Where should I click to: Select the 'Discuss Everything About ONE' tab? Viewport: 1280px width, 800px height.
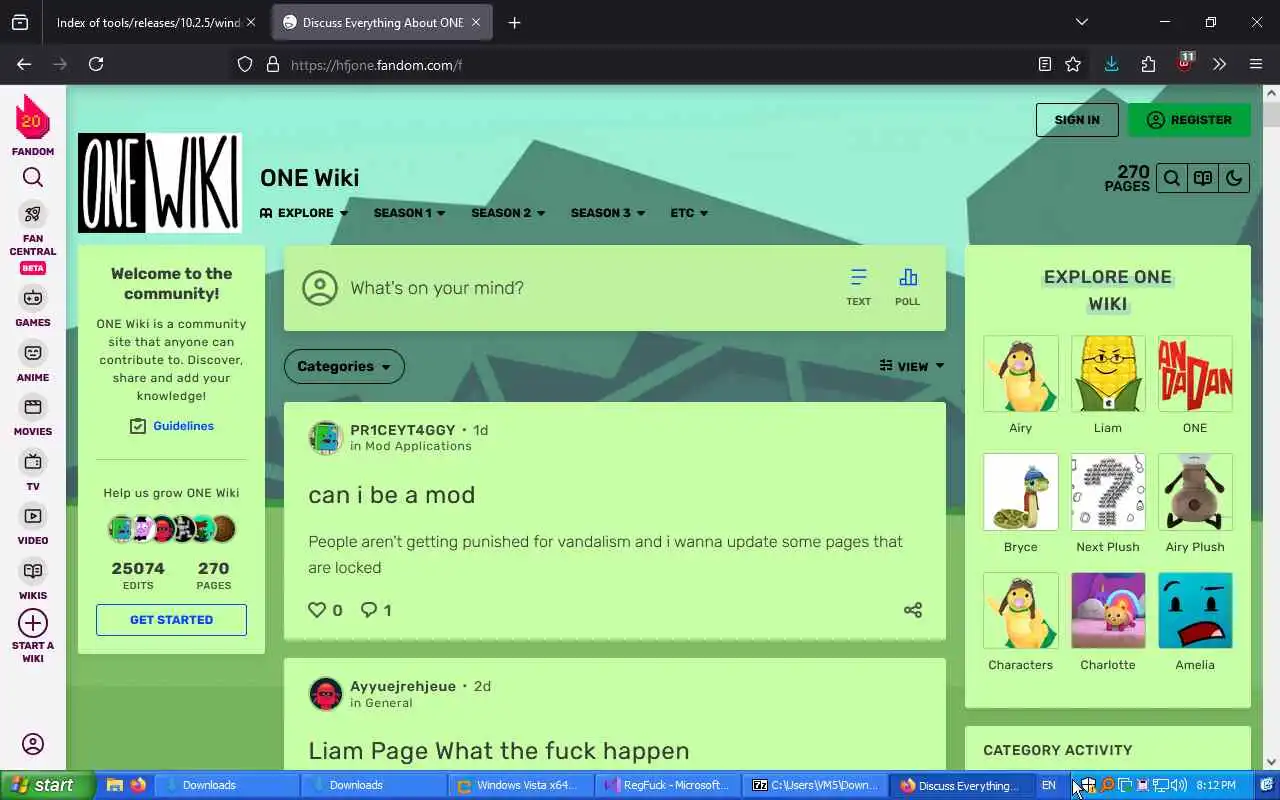(381, 22)
